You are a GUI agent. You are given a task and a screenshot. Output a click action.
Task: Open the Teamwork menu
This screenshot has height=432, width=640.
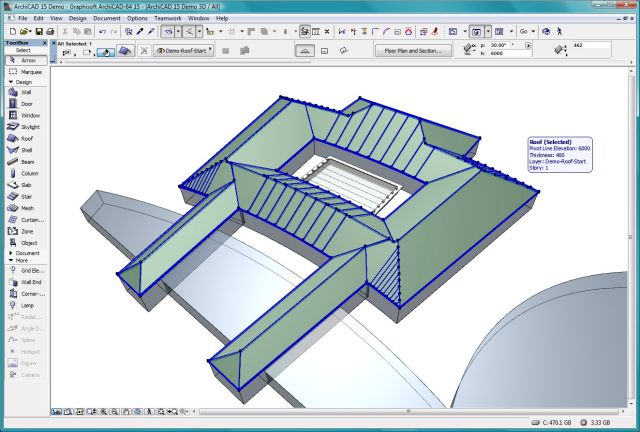[168, 18]
